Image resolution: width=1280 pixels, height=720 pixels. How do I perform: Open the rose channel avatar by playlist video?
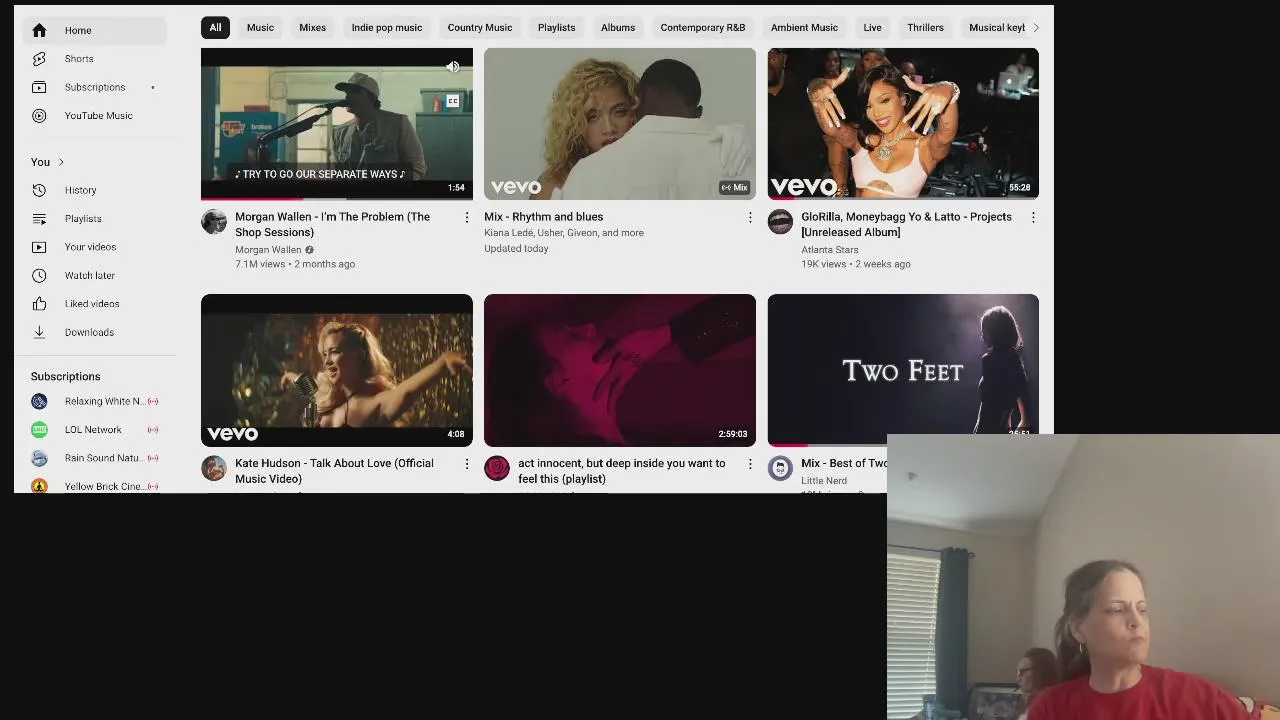point(497,468)
